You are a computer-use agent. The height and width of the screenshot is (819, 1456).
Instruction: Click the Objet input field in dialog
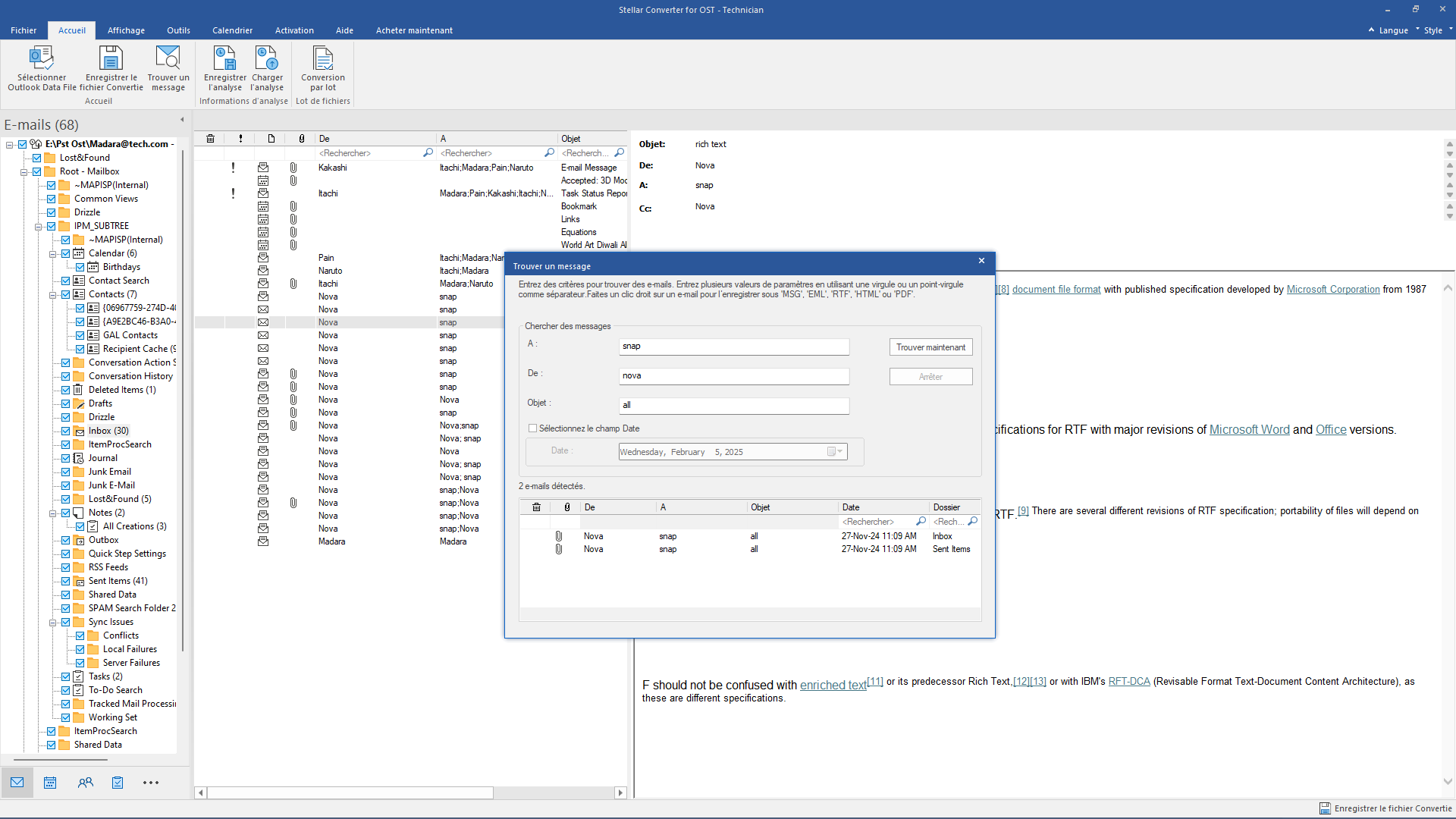coord(733,406)
